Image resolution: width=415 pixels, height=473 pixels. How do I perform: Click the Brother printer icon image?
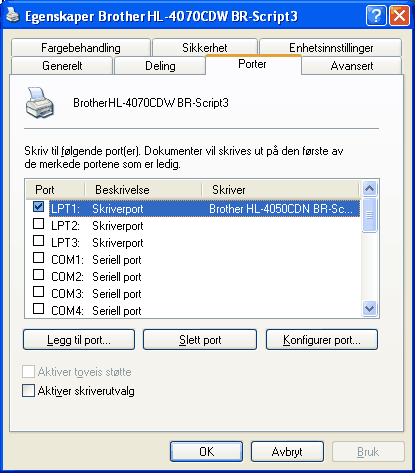click(40, 103)
